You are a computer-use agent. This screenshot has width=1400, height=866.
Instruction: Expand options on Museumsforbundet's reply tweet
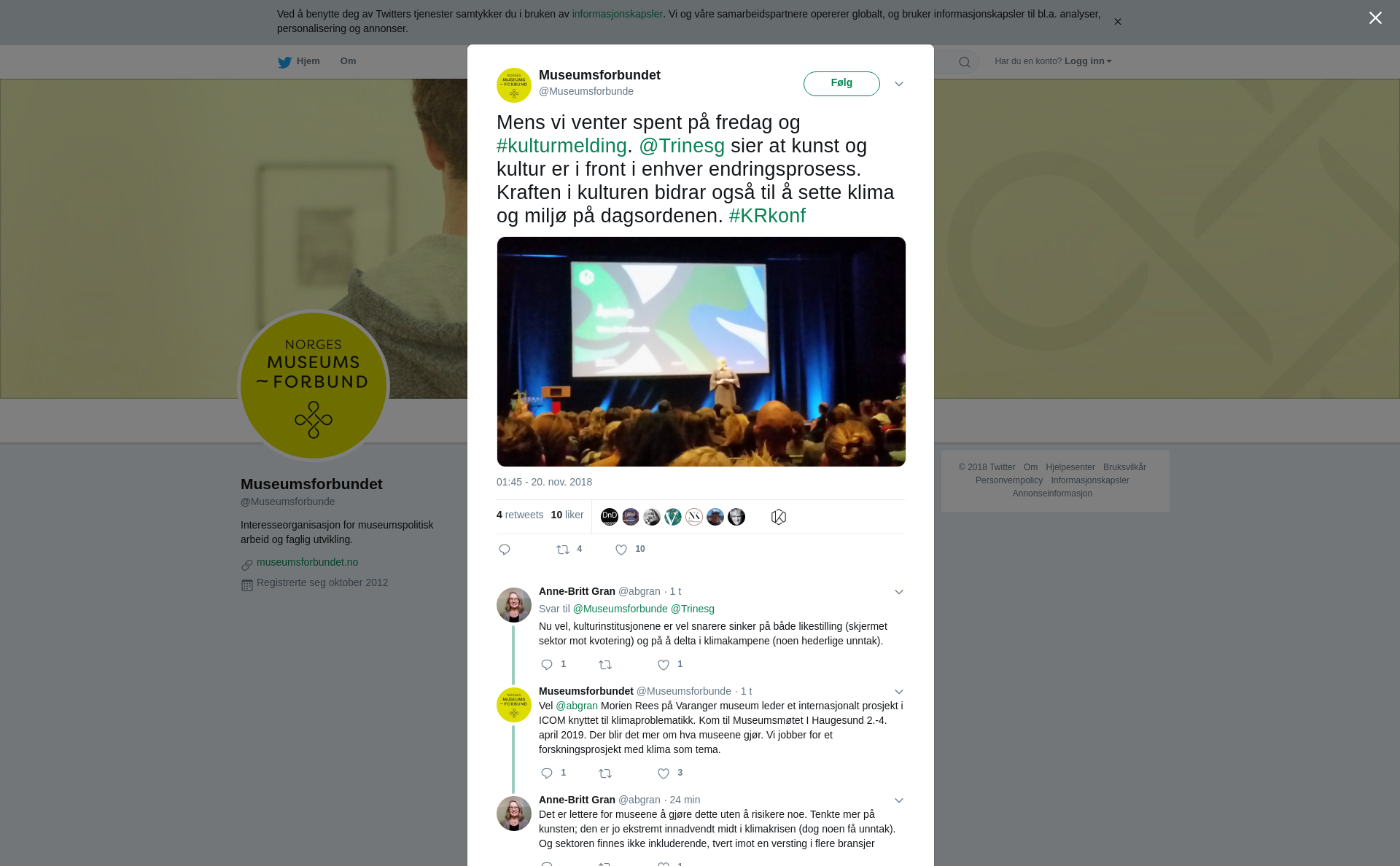(x=899, y=692)
